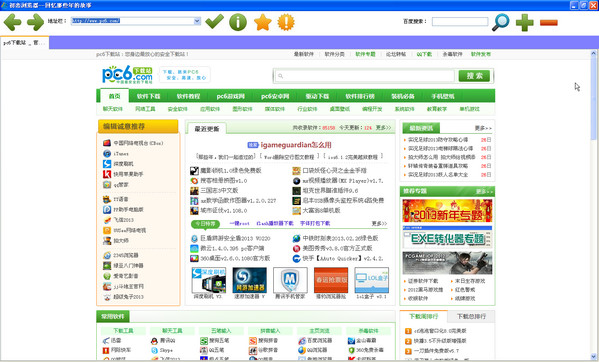Select the 下载总排行 tab
Viewport: 599px width, 362px height.
471,317
